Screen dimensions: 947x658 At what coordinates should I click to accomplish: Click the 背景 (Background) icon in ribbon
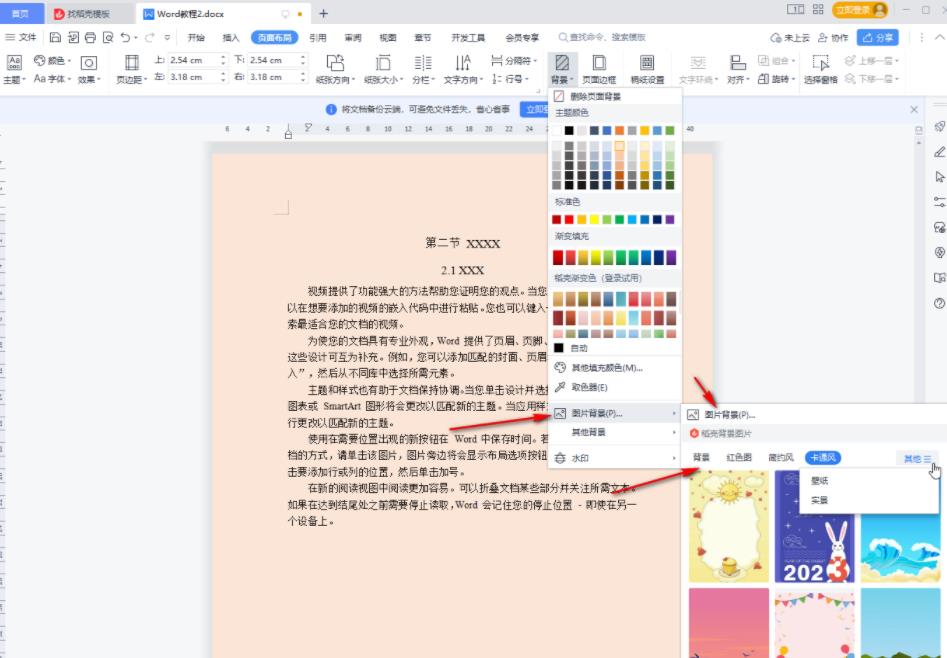pyautogui.click(x=562, y=66)
